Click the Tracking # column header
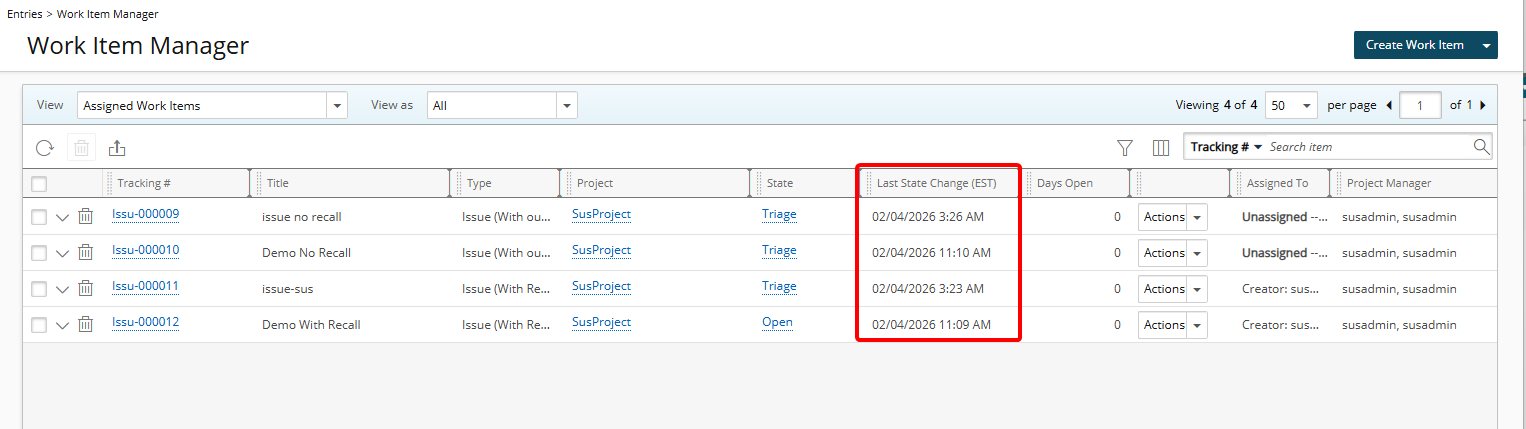This screenshot has height=429, width=1526. click(x=144, y=184)
